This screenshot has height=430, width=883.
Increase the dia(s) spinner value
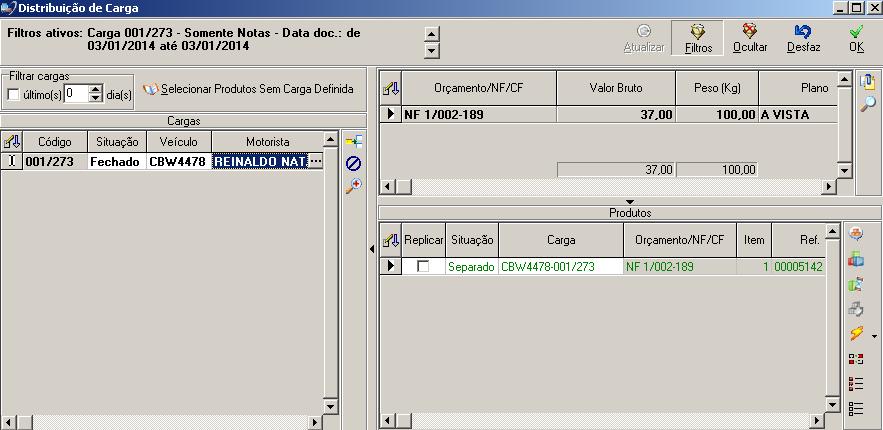pos(96,90)
